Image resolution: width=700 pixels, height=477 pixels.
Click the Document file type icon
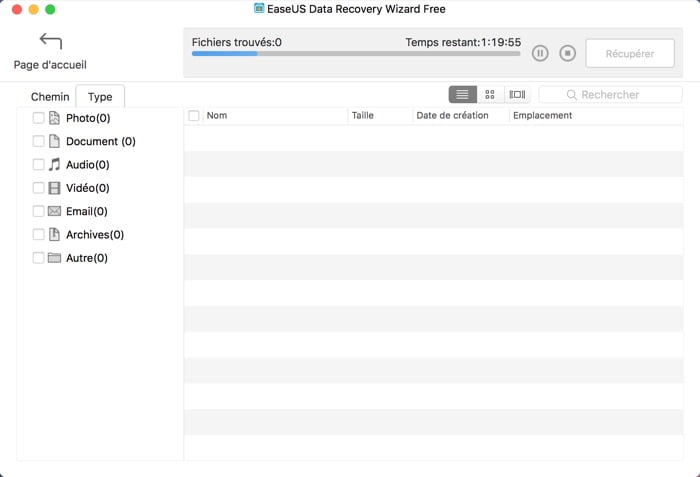tap(54, 141)
